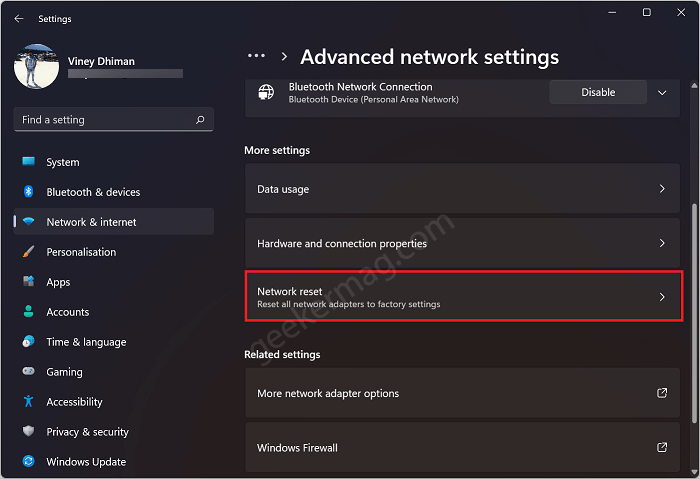Click the Hardware and connection properties chevron

click(662, 243)
